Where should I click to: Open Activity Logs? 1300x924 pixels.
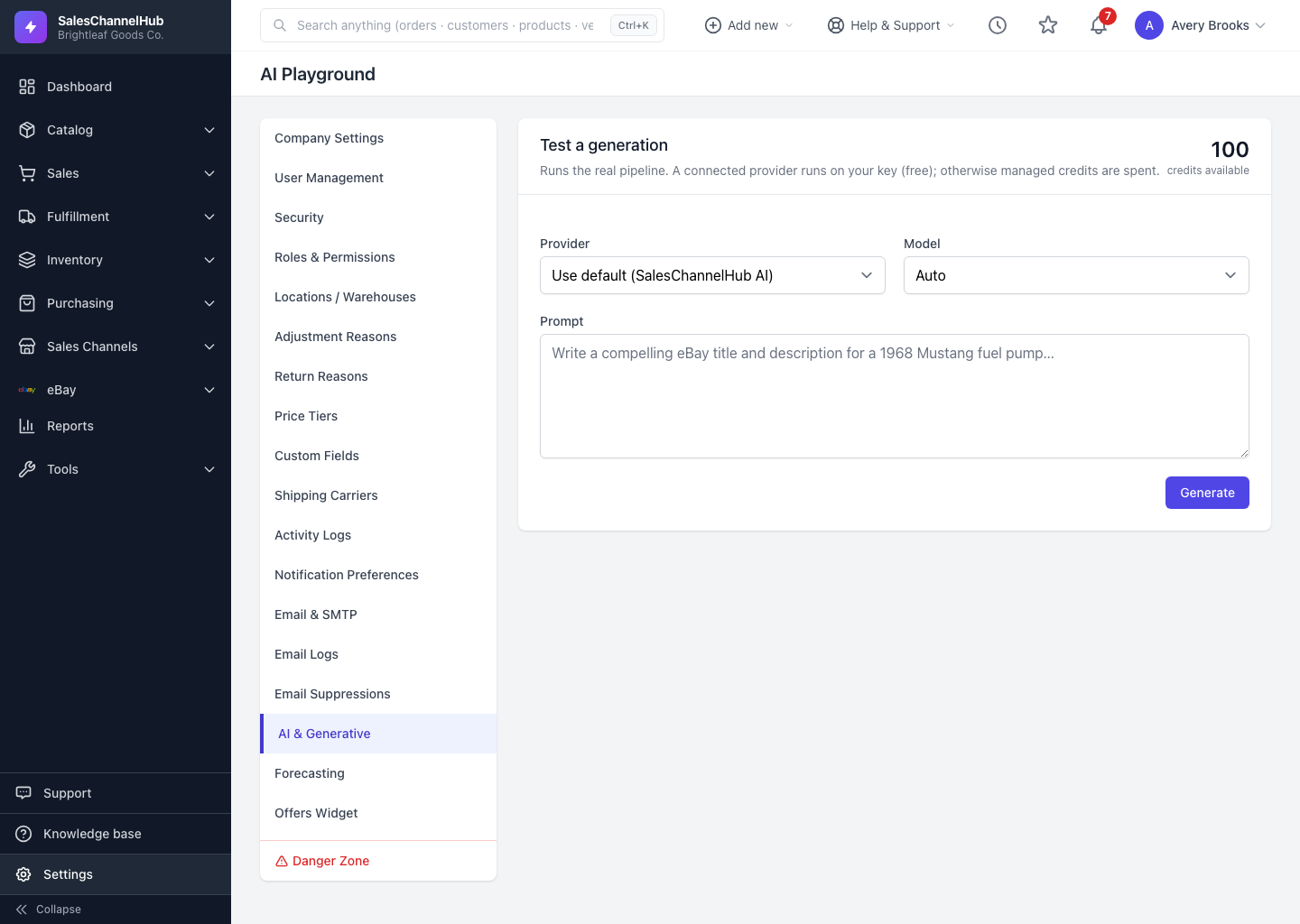pyautogui.click(x=378, y=535)
